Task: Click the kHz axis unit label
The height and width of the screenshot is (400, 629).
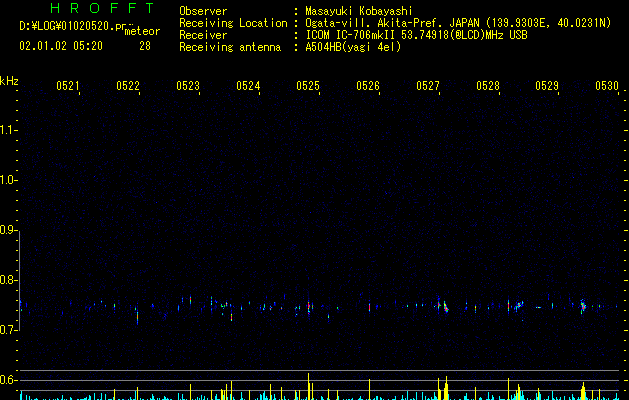Action: point(9,81)
